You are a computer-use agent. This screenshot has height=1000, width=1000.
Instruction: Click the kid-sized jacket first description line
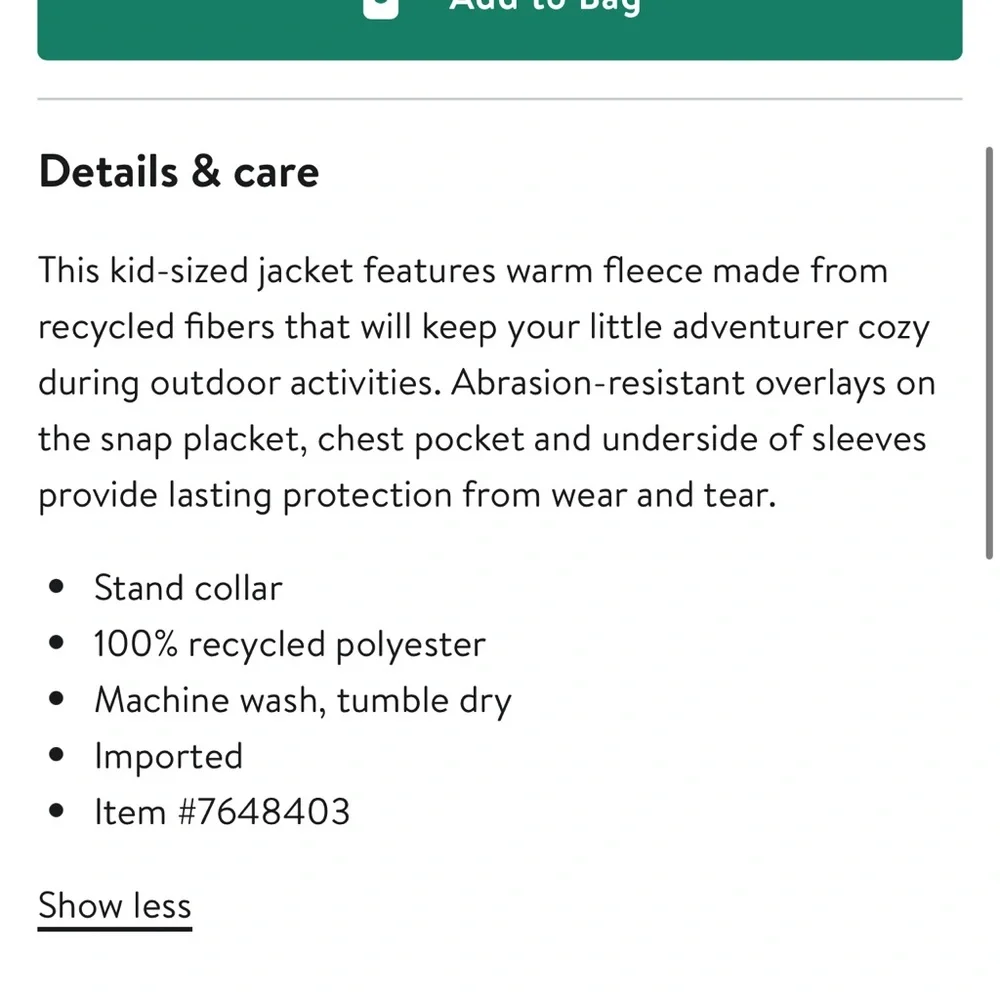click(463, 271)
